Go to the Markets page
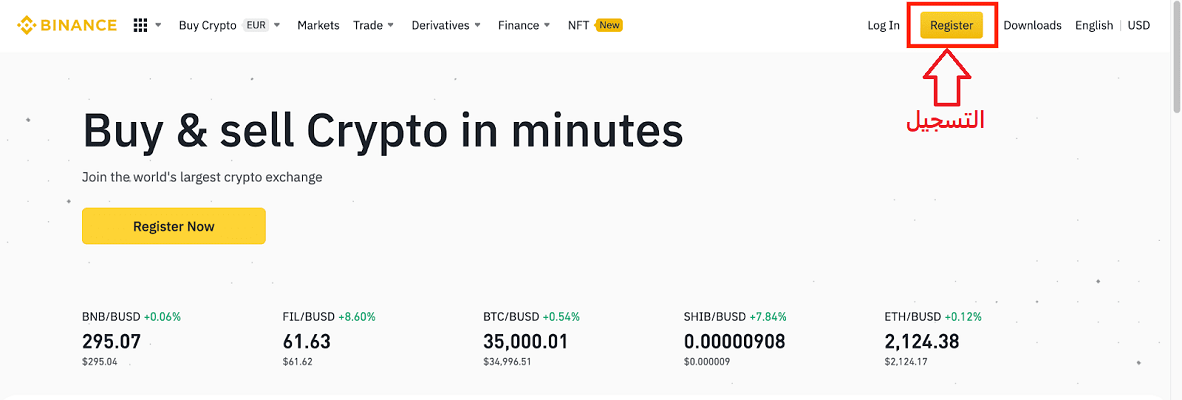The image size is (1182, 400). coord(318,25)
